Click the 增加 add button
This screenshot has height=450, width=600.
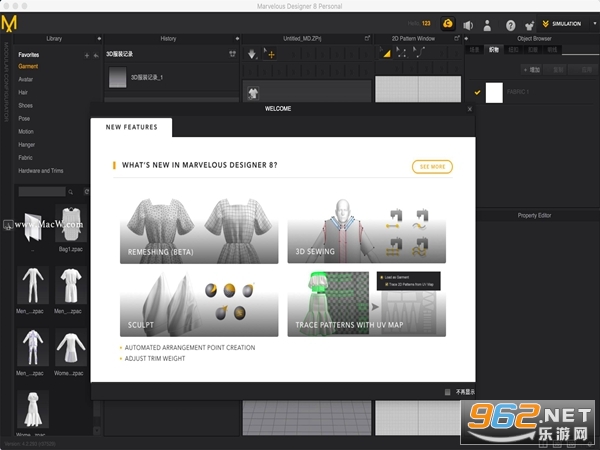coord(531,70)
